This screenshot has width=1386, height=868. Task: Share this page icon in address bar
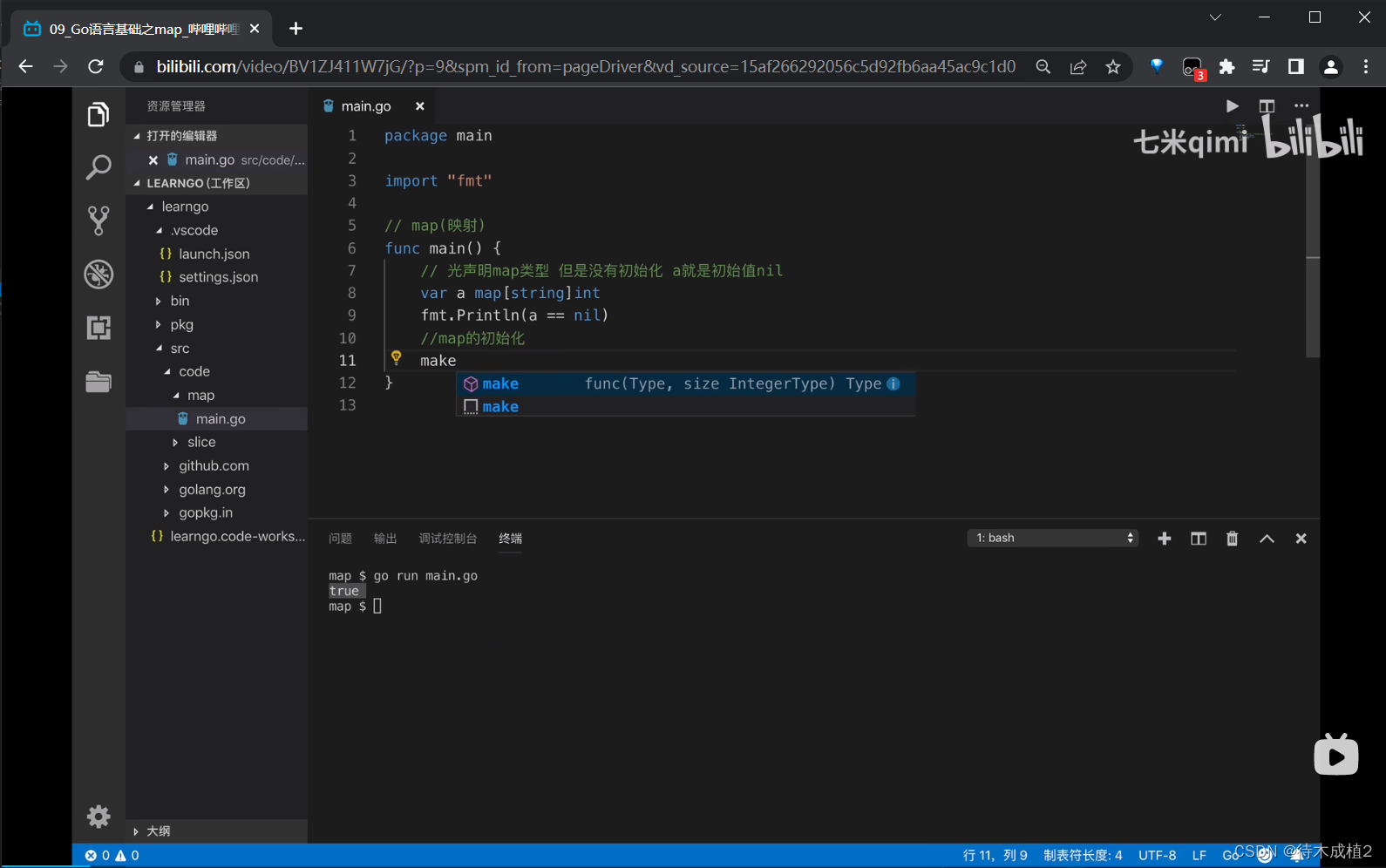1078,67
